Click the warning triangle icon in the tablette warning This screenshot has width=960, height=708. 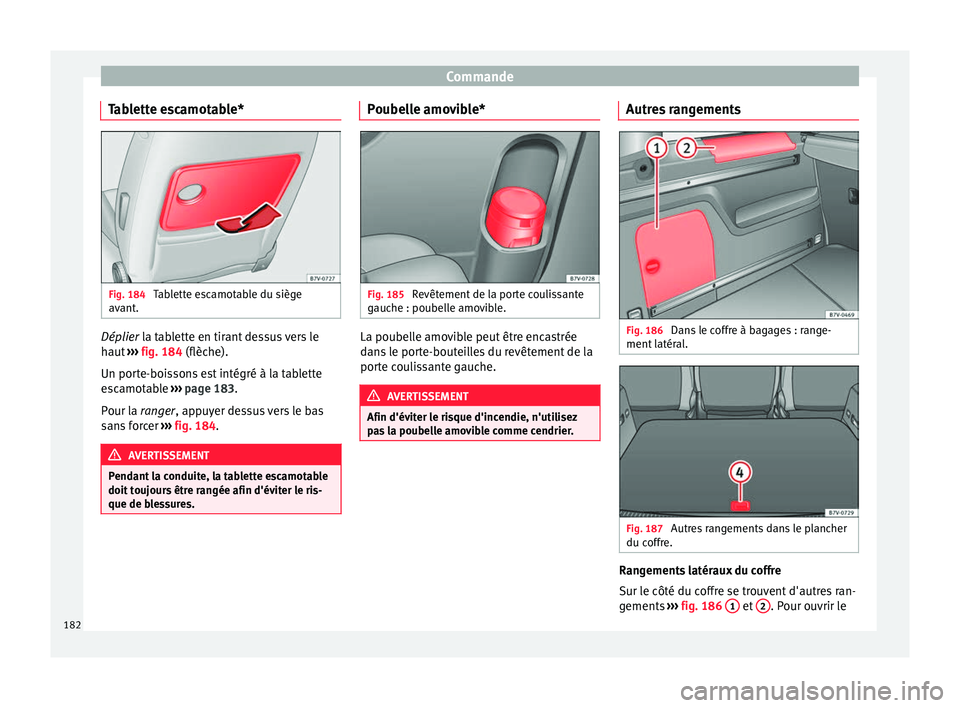tap(114, 455)
